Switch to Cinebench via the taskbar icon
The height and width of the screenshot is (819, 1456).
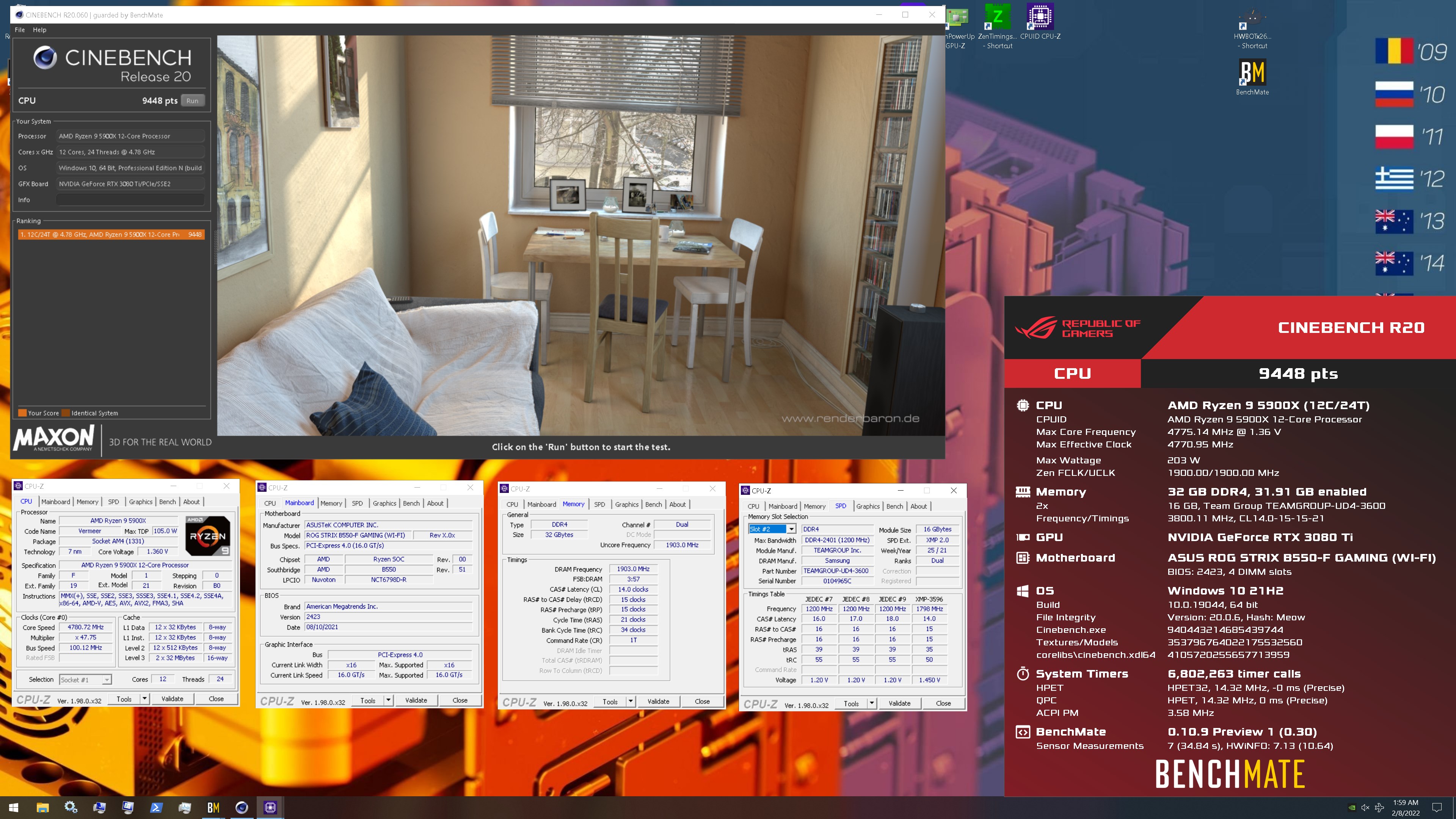pyautogui.click(x=242, y=808)
